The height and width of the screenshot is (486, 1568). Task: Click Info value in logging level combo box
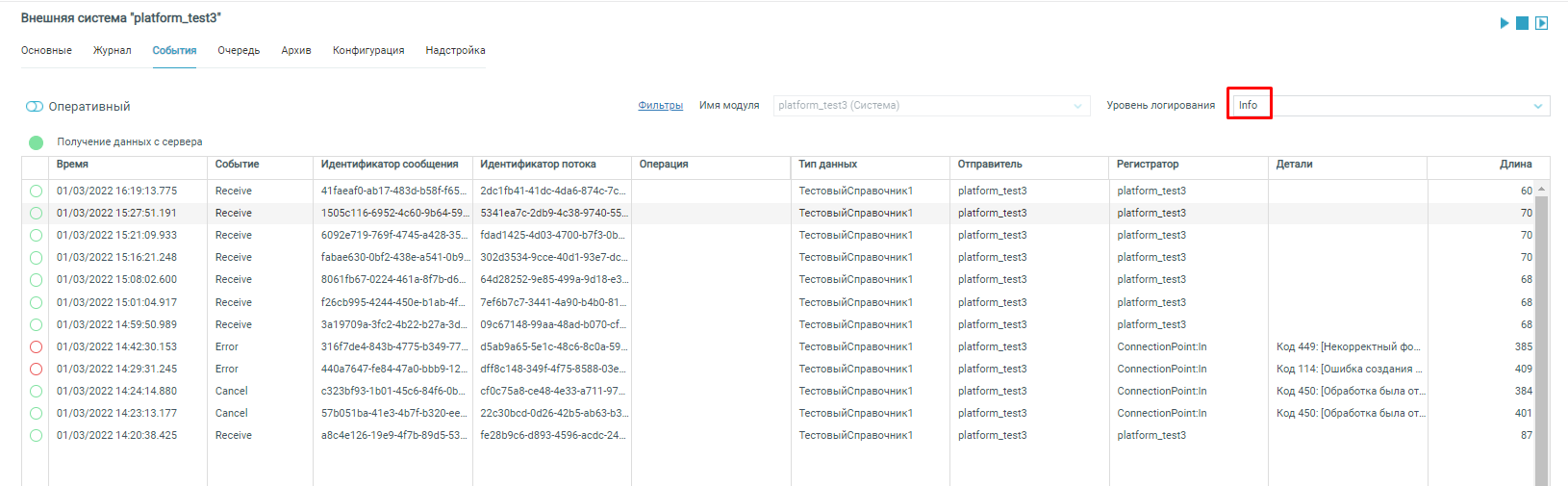[1249, 105]
